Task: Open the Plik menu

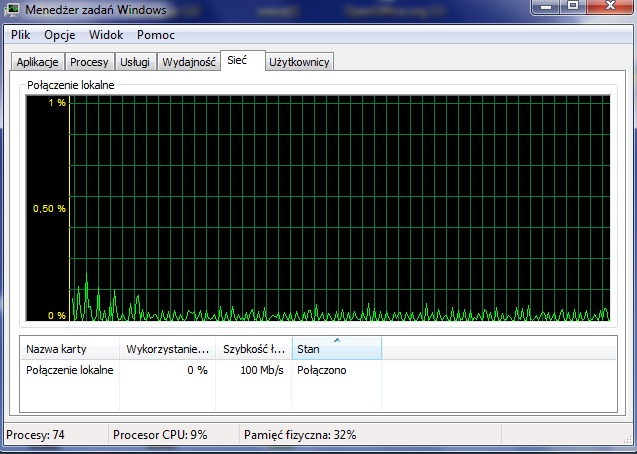Action: [20, 35]
